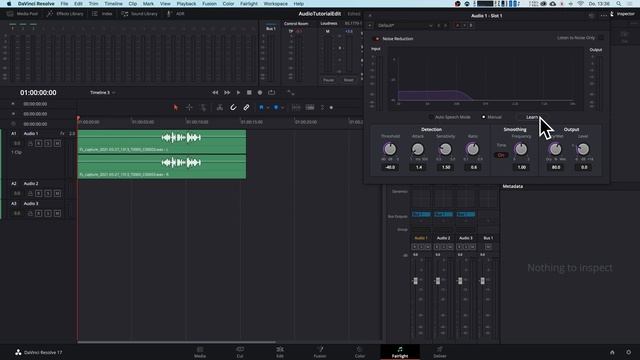Screen dimensions: 640x360
Task: Click the Bus 1 mixer fader handle
Action: [482, 281]
